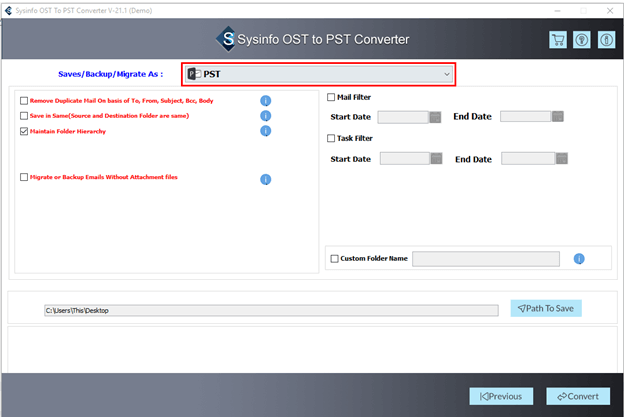The width and height of the screenshot is (624, 420).
Task: Click the Task Filter Start Date field
Action: [x=405, y=158]
